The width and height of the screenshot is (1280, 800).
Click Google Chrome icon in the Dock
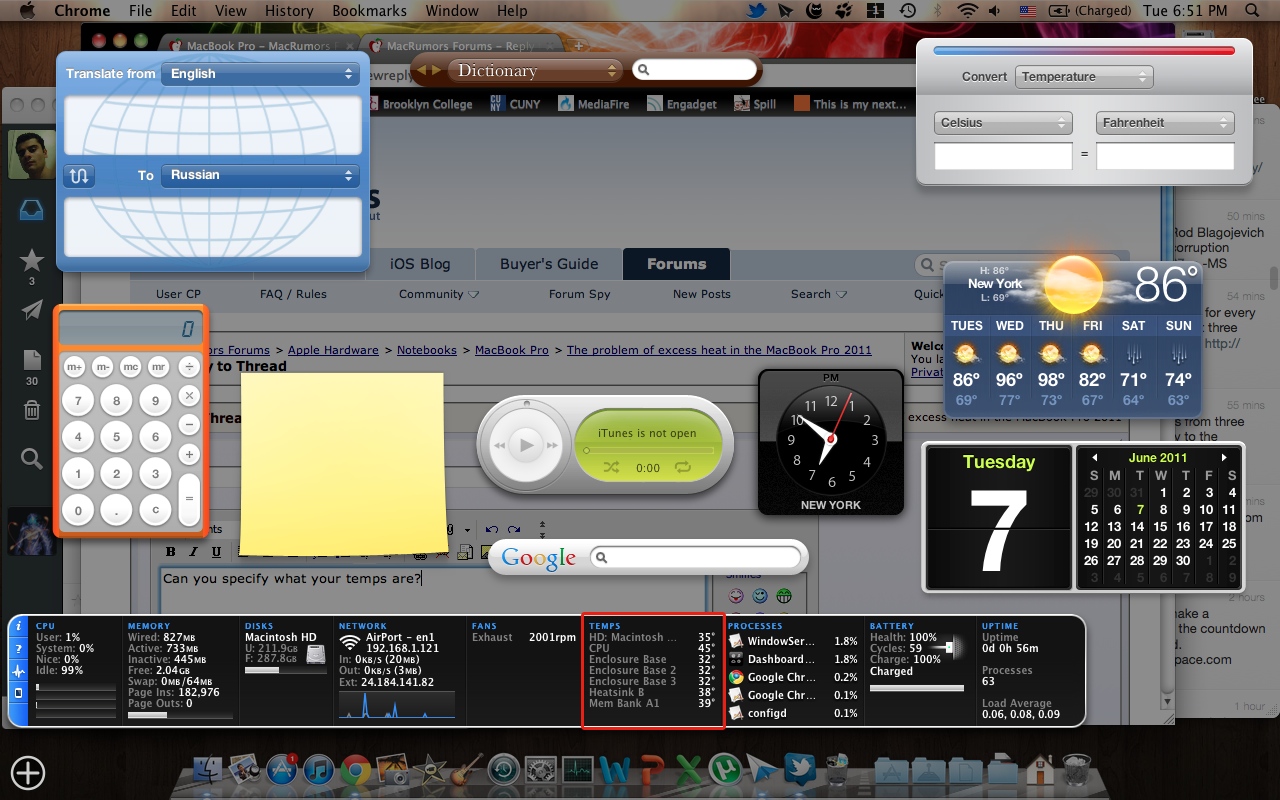pyautogui.click(x=355, y=770)
